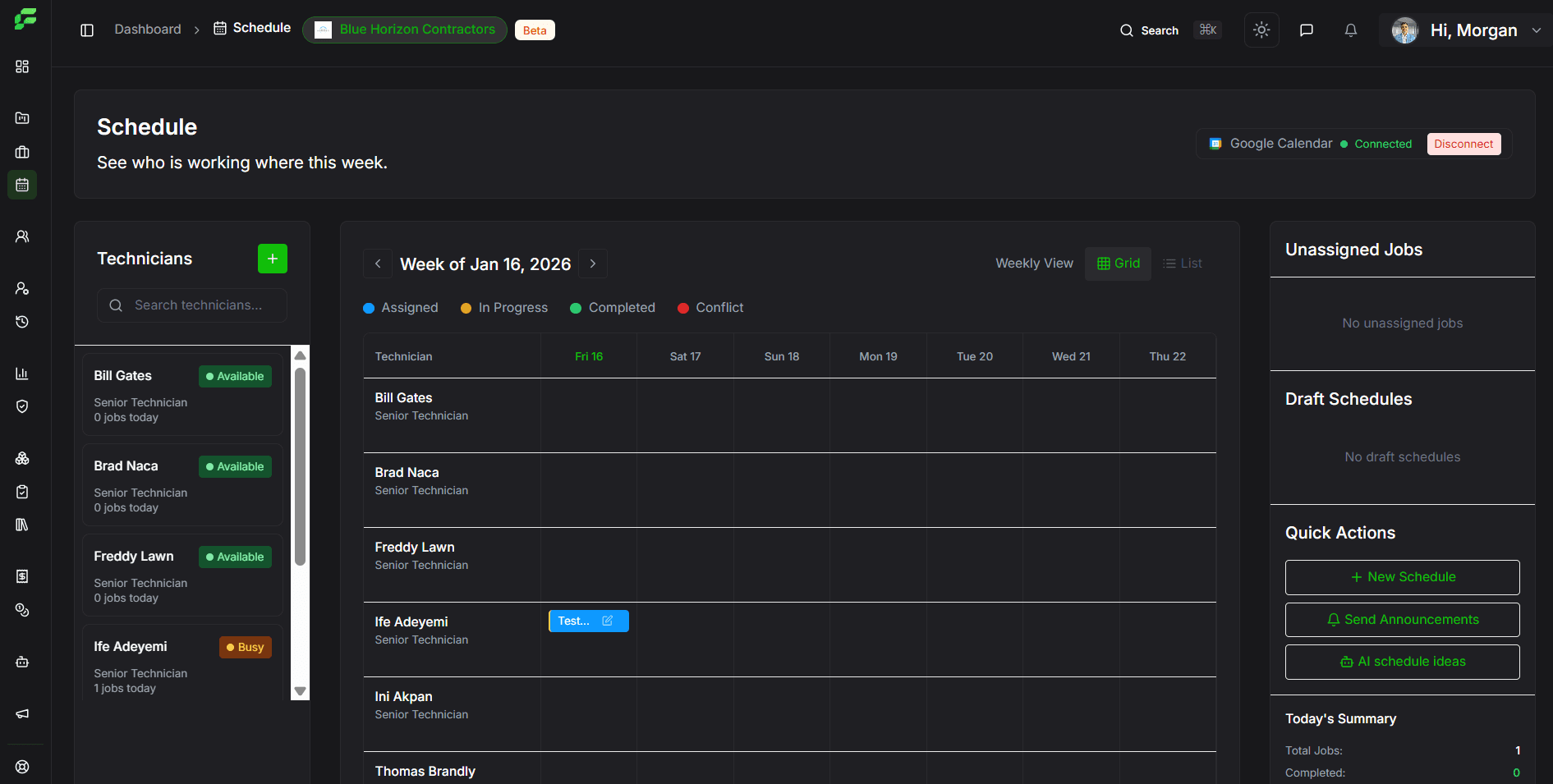Viewport: 1553px width, 784px height.
Task: Click green add technician plus button
Action: [x=273, y=259]
